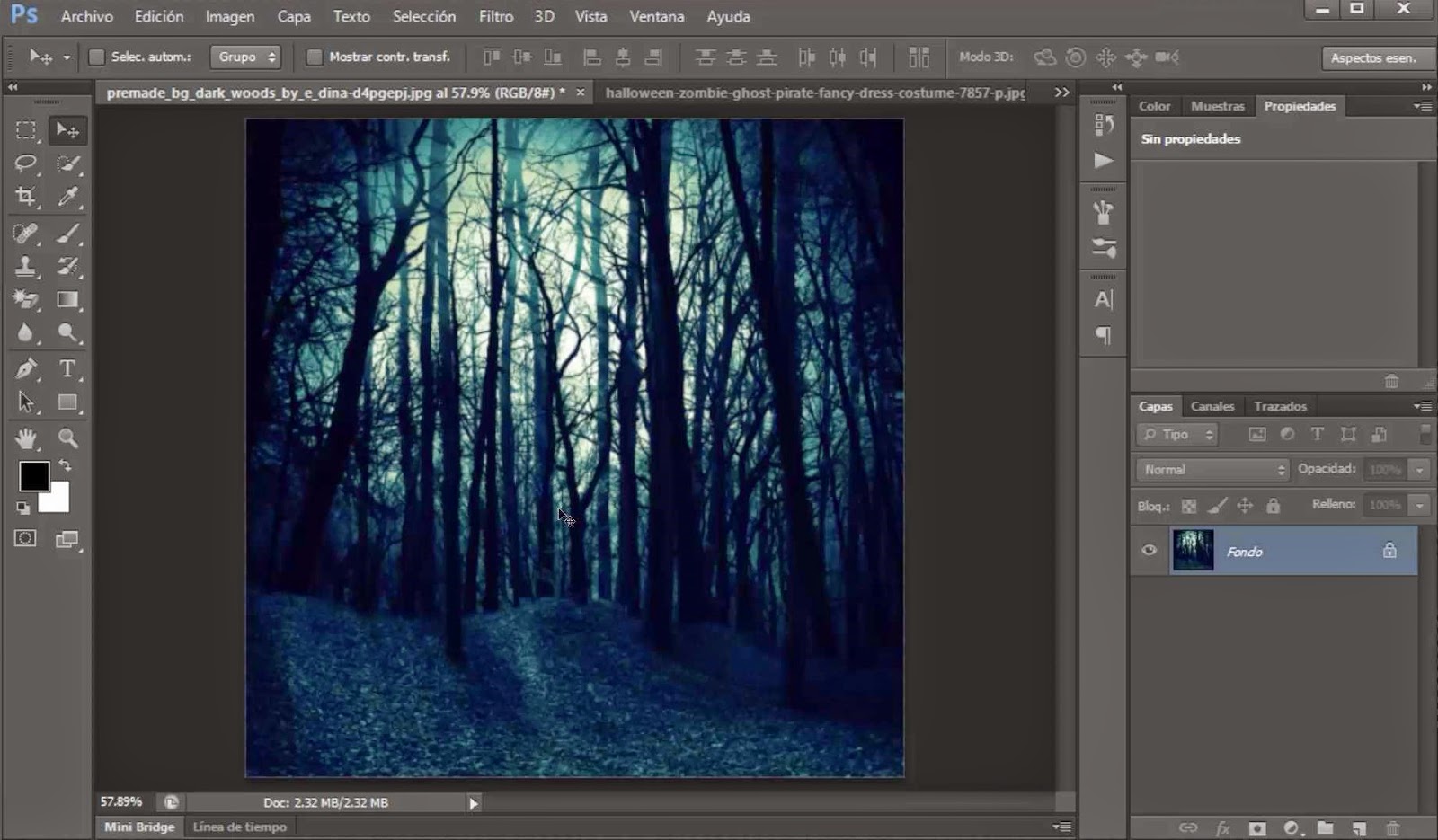Image resolution: width=1438 pixels, height=840 pixels.
Task: Enable Selec. autom. checkbox
Action: coord(96,57)
